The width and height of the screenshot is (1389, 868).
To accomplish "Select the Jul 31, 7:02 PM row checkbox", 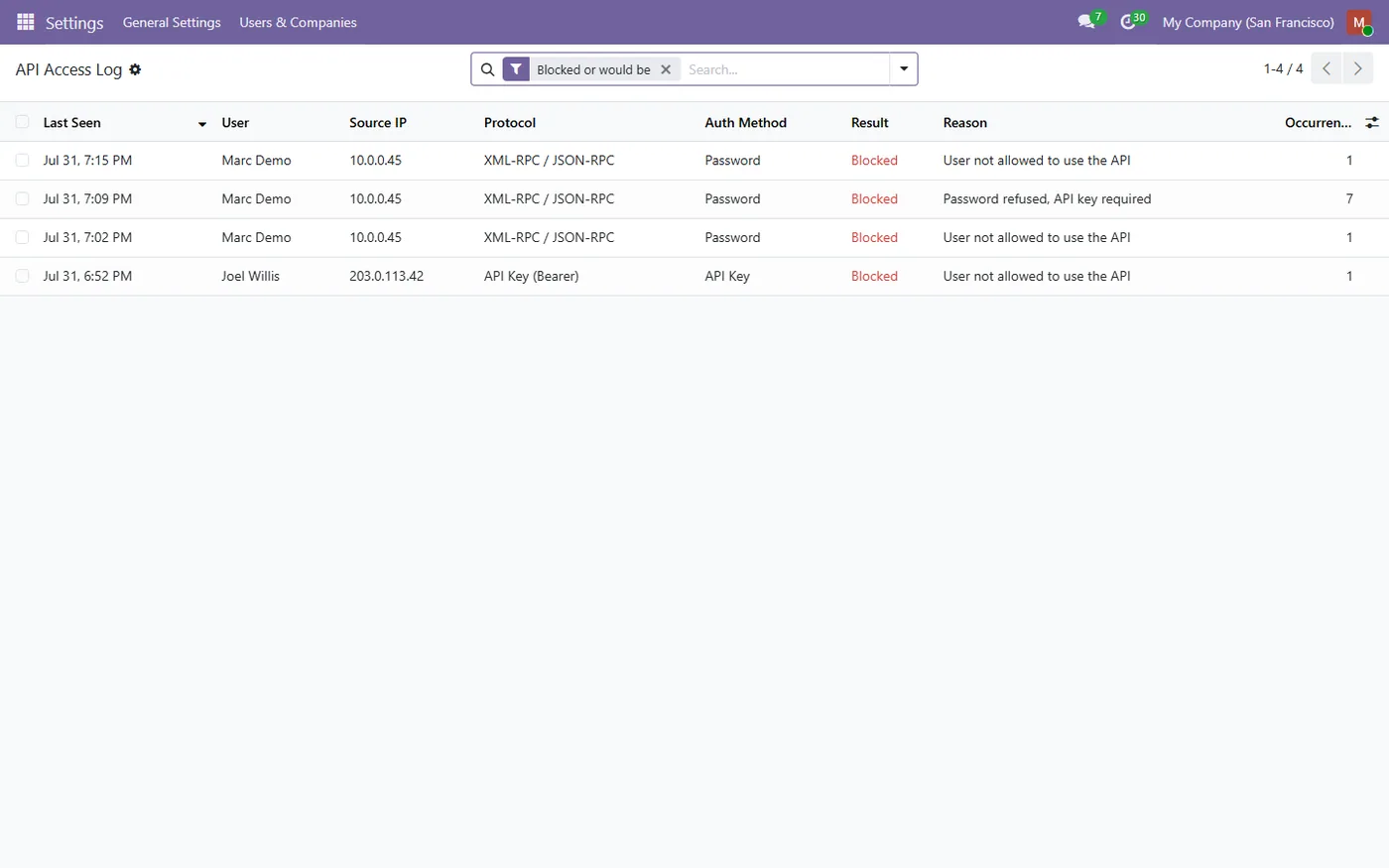I will [22, 237].
